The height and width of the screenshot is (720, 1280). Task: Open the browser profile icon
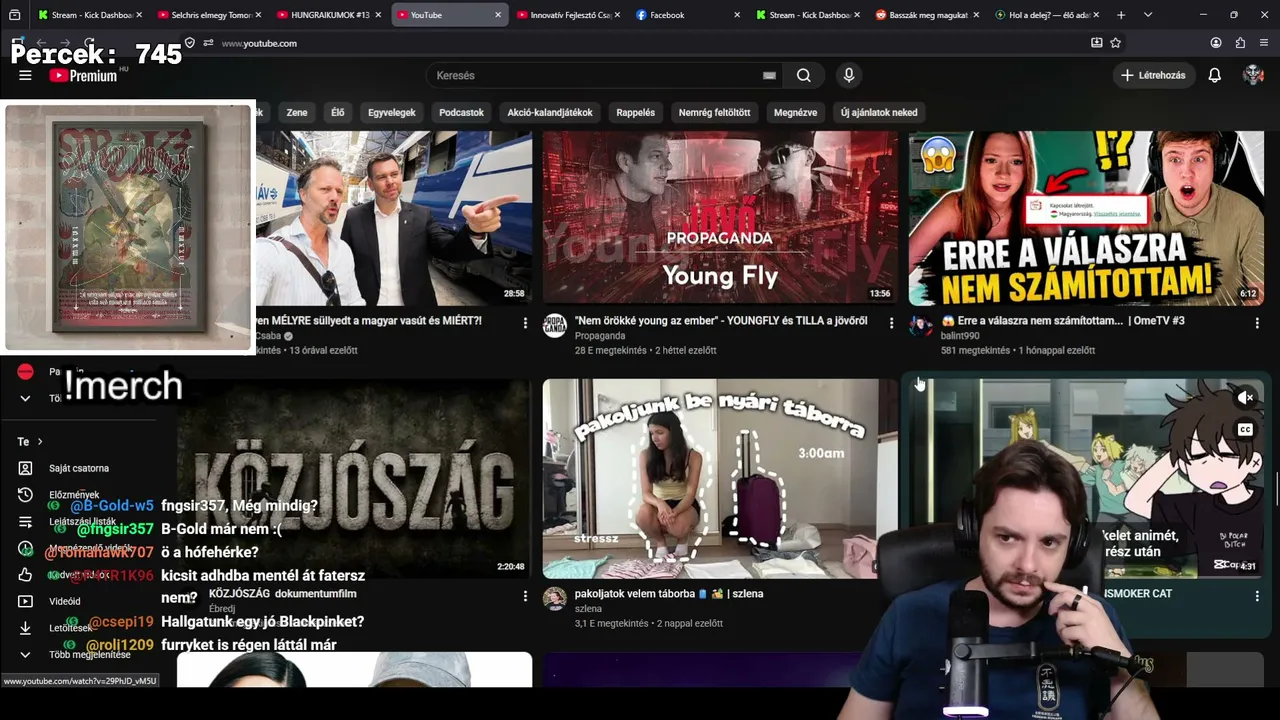pos(1216,43)
